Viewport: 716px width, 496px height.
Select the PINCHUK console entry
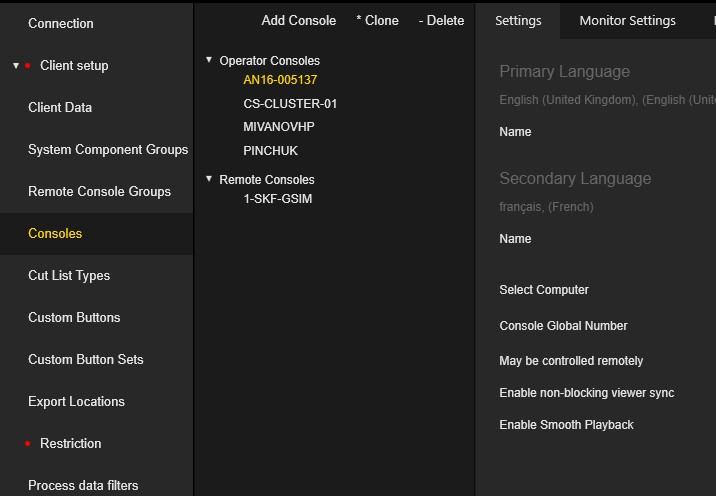tap(270, 151)
